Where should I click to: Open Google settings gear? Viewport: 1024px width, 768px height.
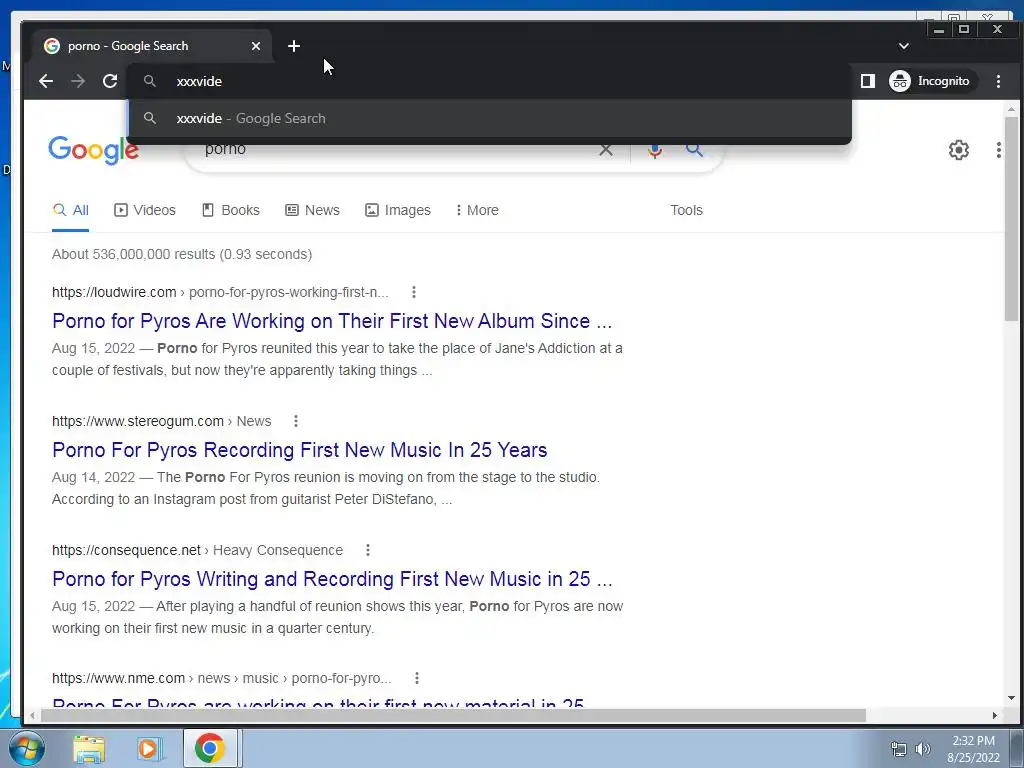(x=958, y=150)
